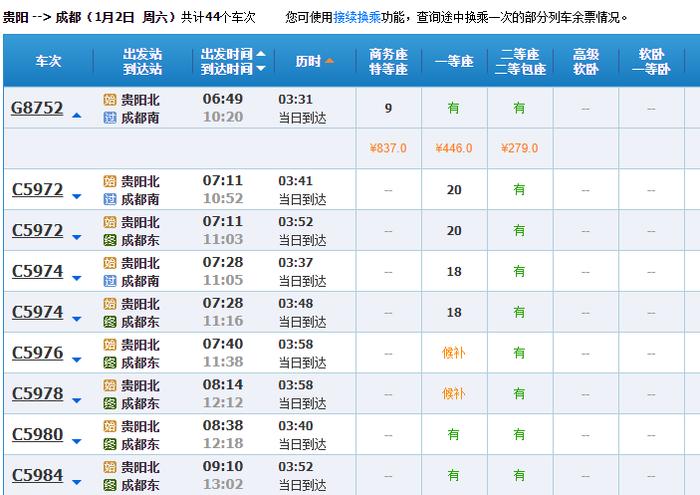The height and width of the screenshot is (495, 700).
Task: Click departure time 08:14 in C5978 row
Action: 223,384
